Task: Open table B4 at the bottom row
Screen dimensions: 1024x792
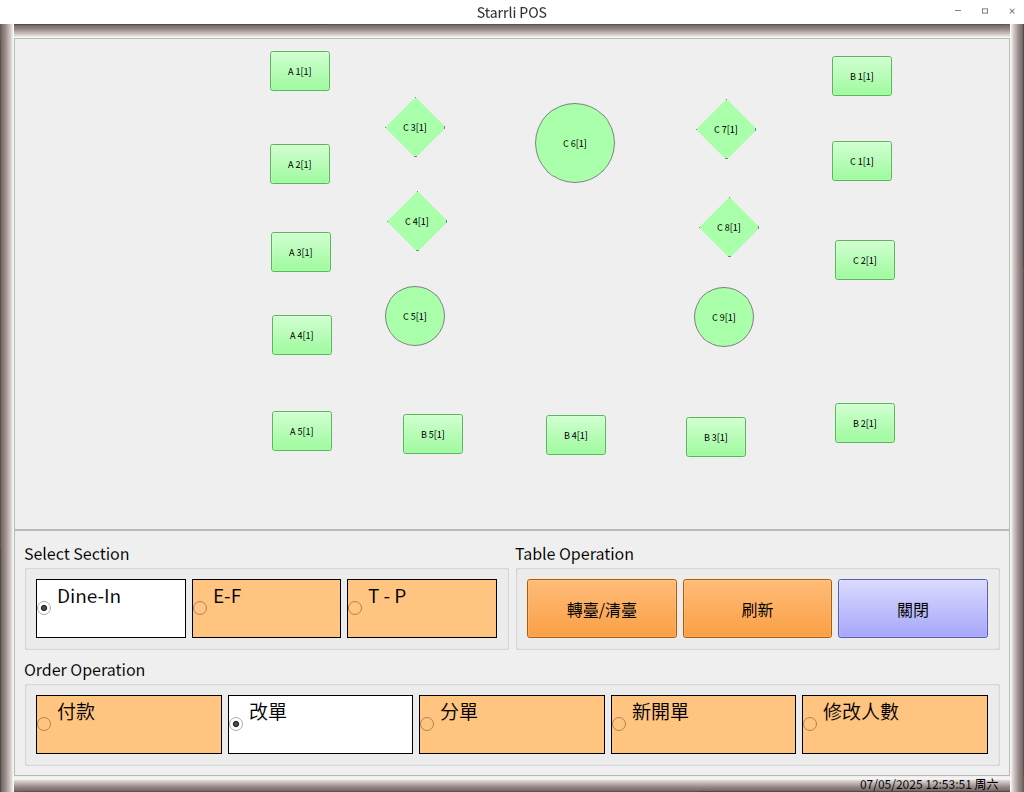Action: tap(575, 435)
